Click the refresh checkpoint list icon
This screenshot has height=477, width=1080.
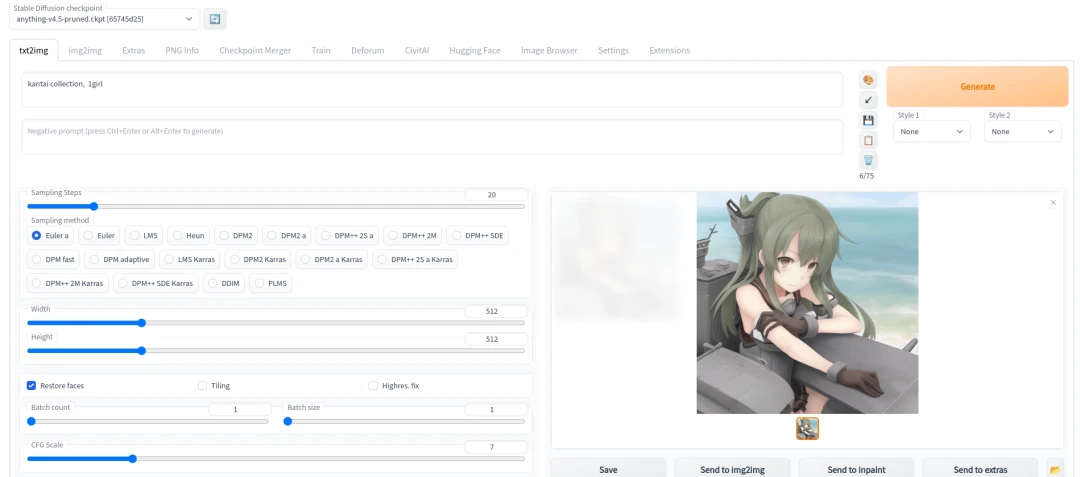[x=214, y=19]
